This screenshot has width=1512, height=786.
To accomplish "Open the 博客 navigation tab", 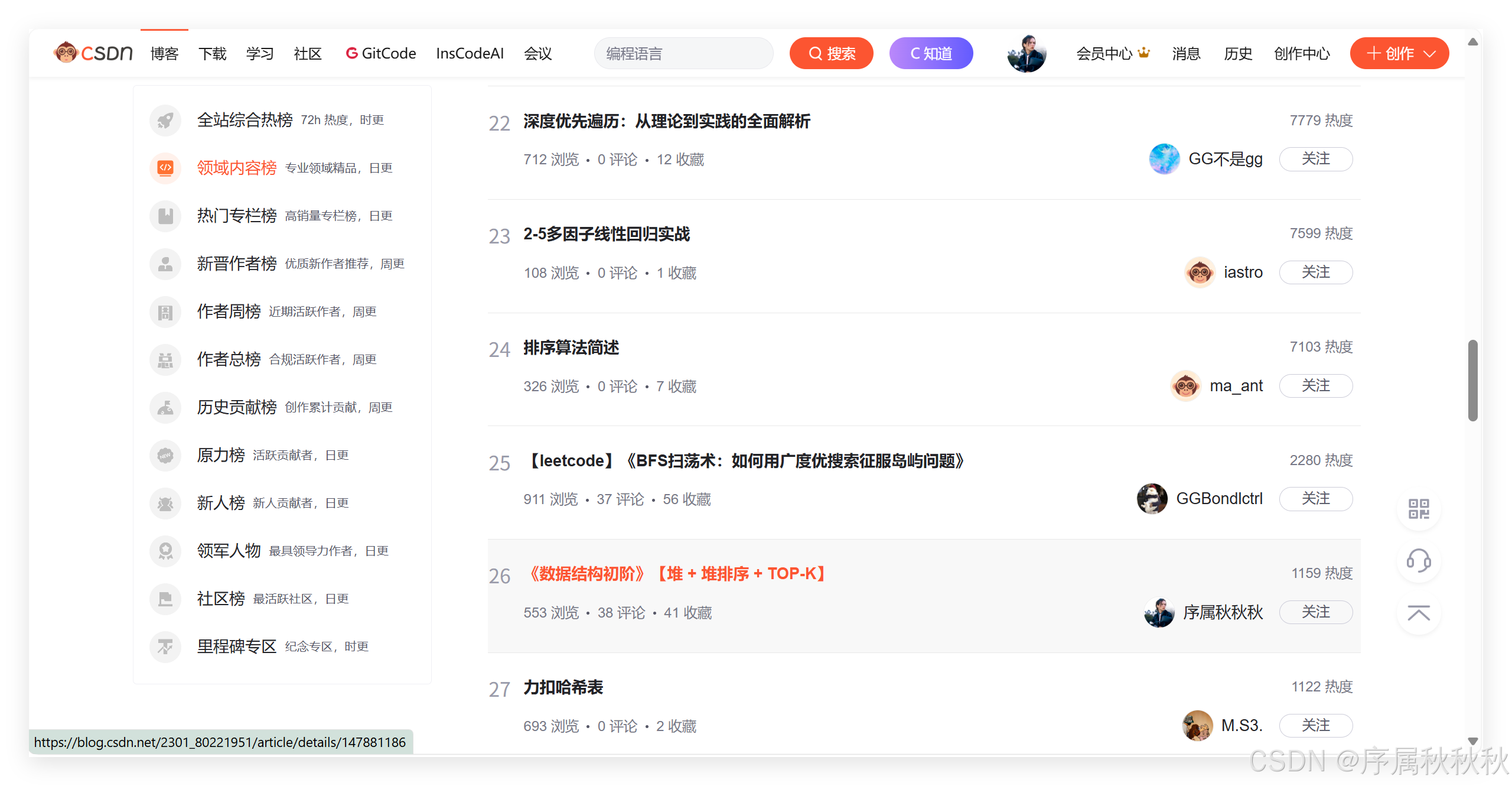I will click(164, 54).
